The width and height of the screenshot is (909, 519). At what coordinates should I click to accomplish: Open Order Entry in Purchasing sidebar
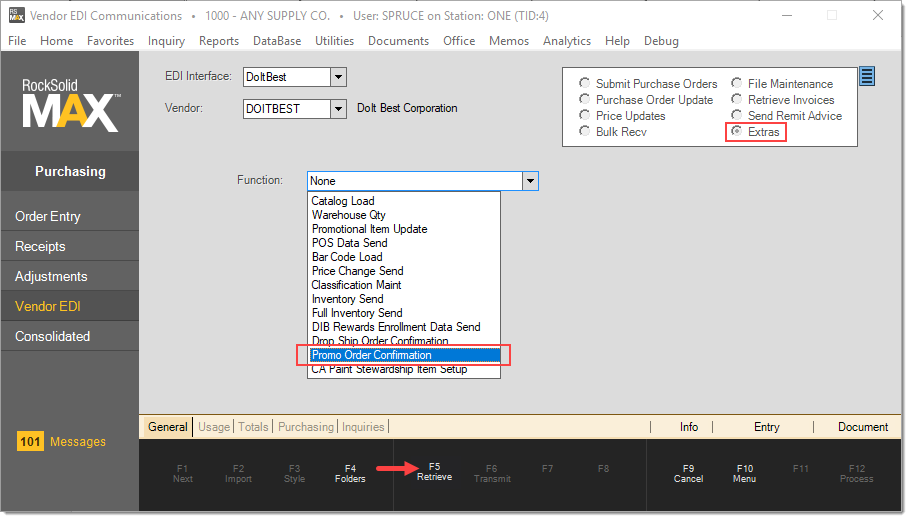click(48, 216)
